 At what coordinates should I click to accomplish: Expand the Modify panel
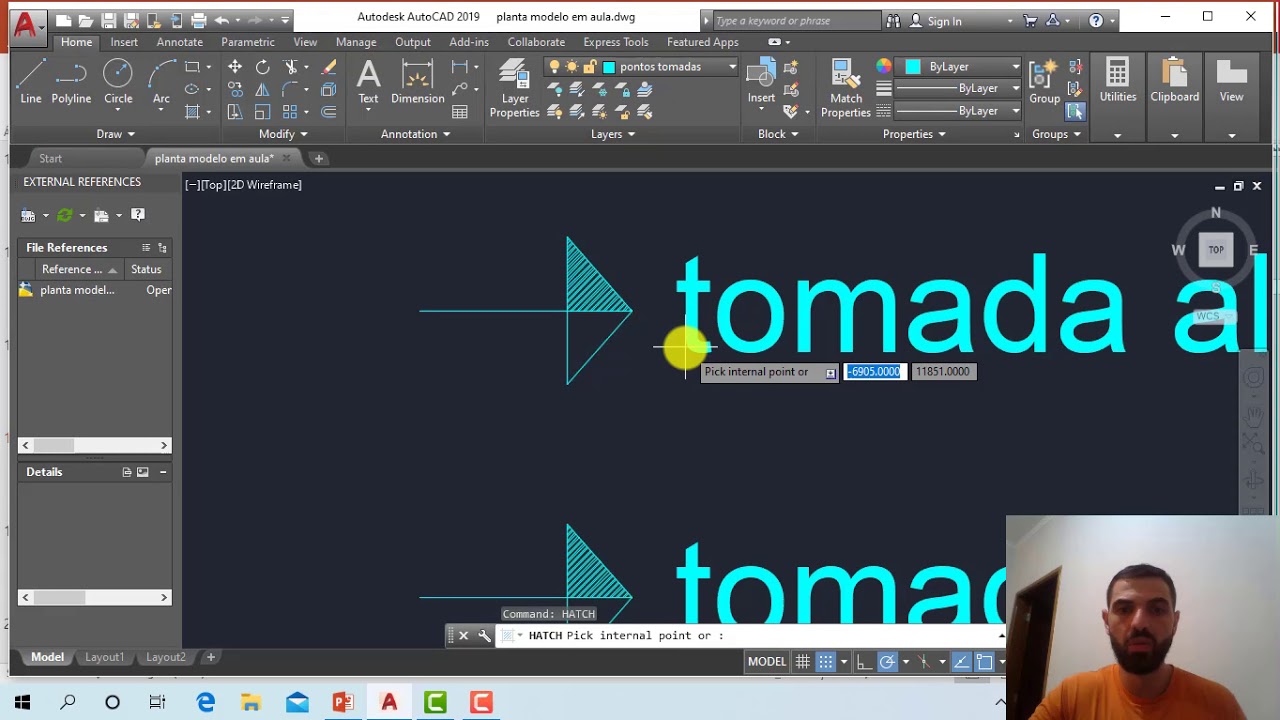pos(283,134)
